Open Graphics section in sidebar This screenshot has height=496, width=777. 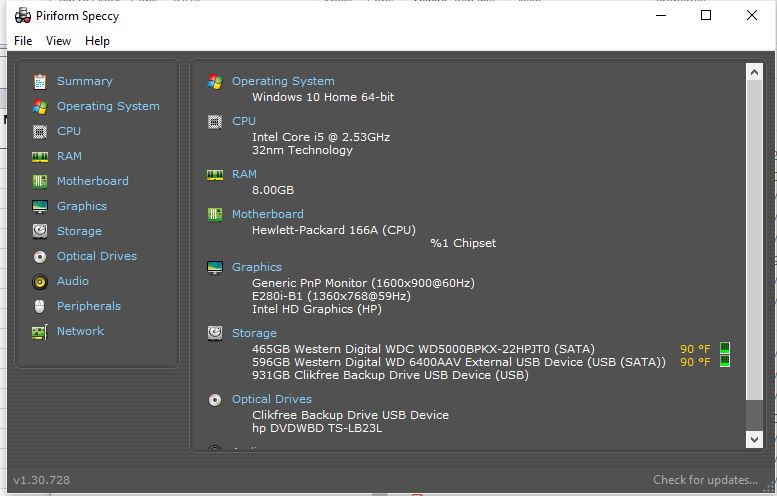pyautogui.click(x=82, y=206)
